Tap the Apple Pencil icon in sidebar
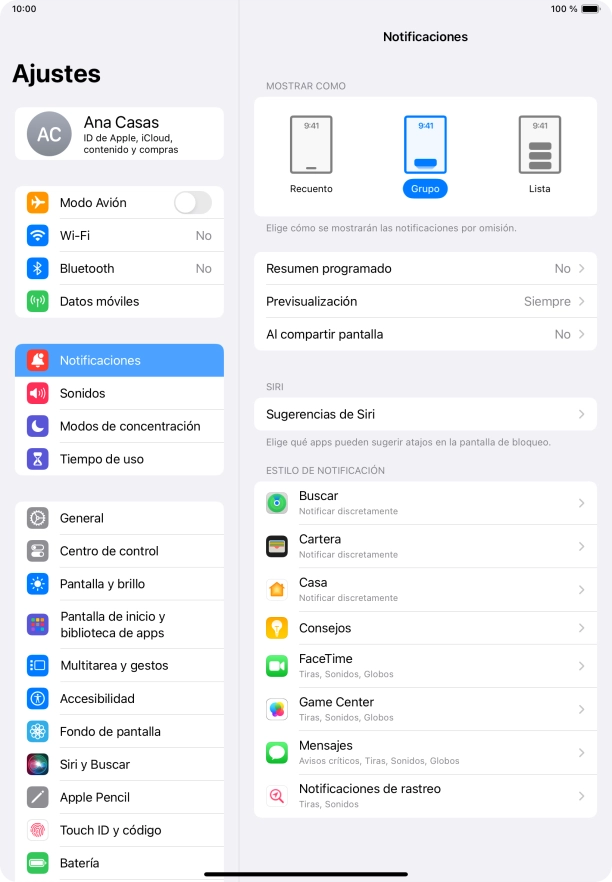This screenshot has height=882, width=612. click(38, 797)
